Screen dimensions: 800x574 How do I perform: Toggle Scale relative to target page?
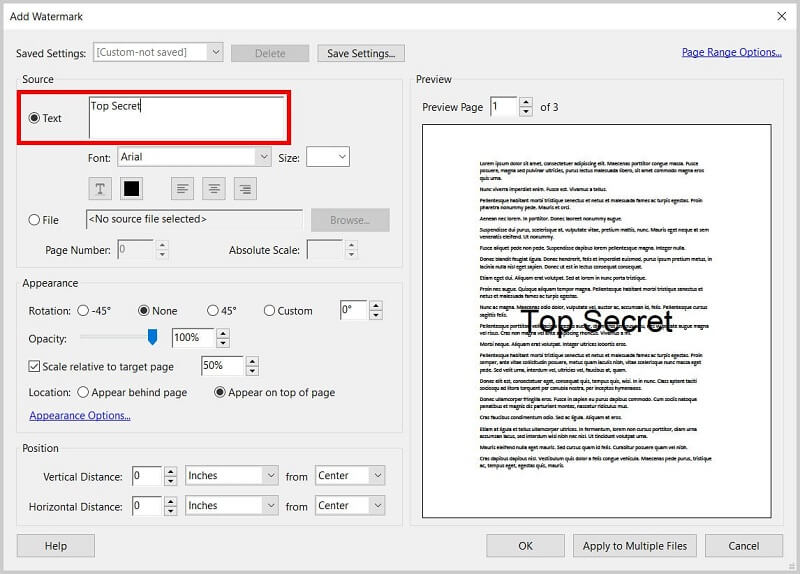(x=34, y=366)
